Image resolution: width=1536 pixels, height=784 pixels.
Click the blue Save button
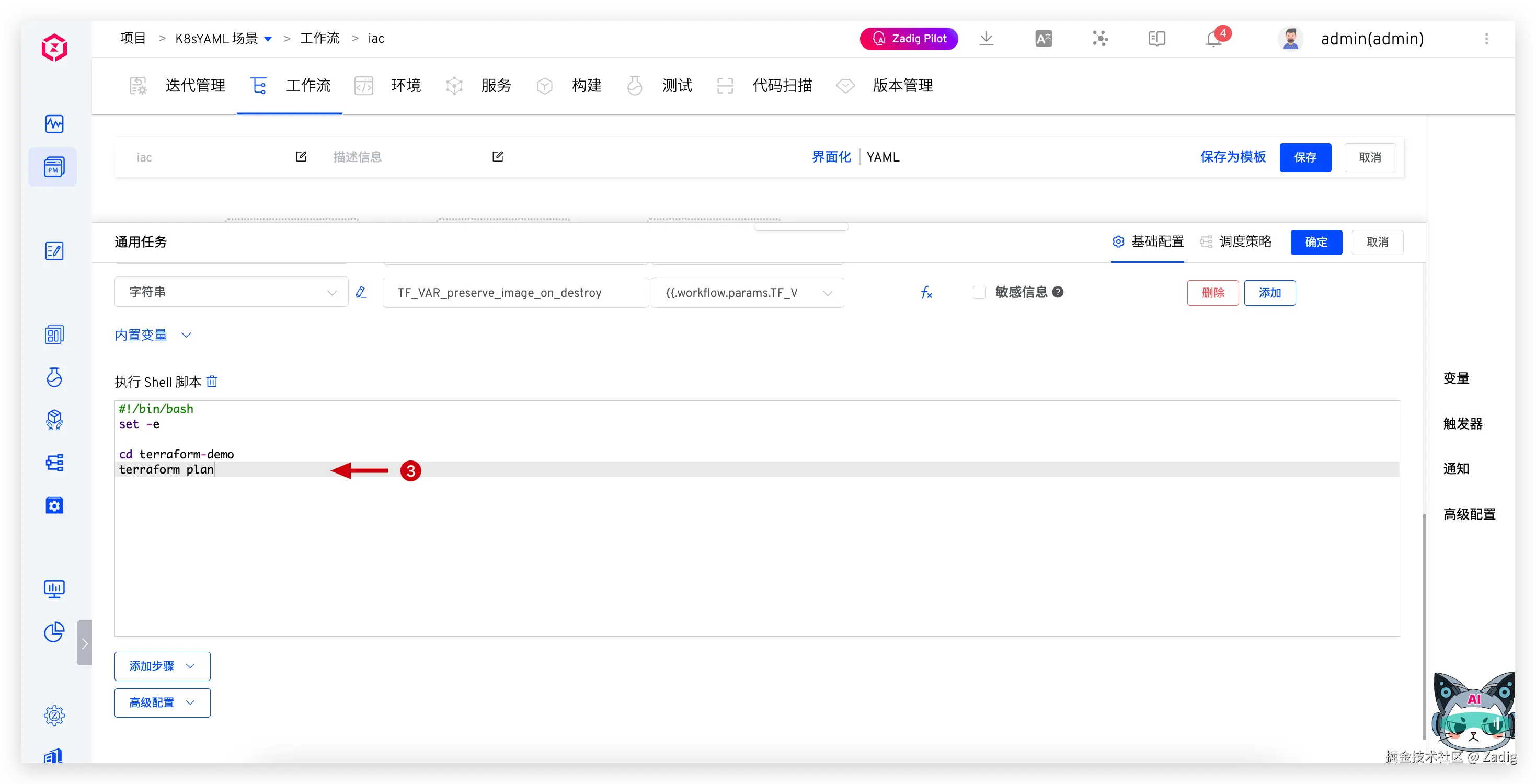pyautogui.click(x=1304, y=157)
